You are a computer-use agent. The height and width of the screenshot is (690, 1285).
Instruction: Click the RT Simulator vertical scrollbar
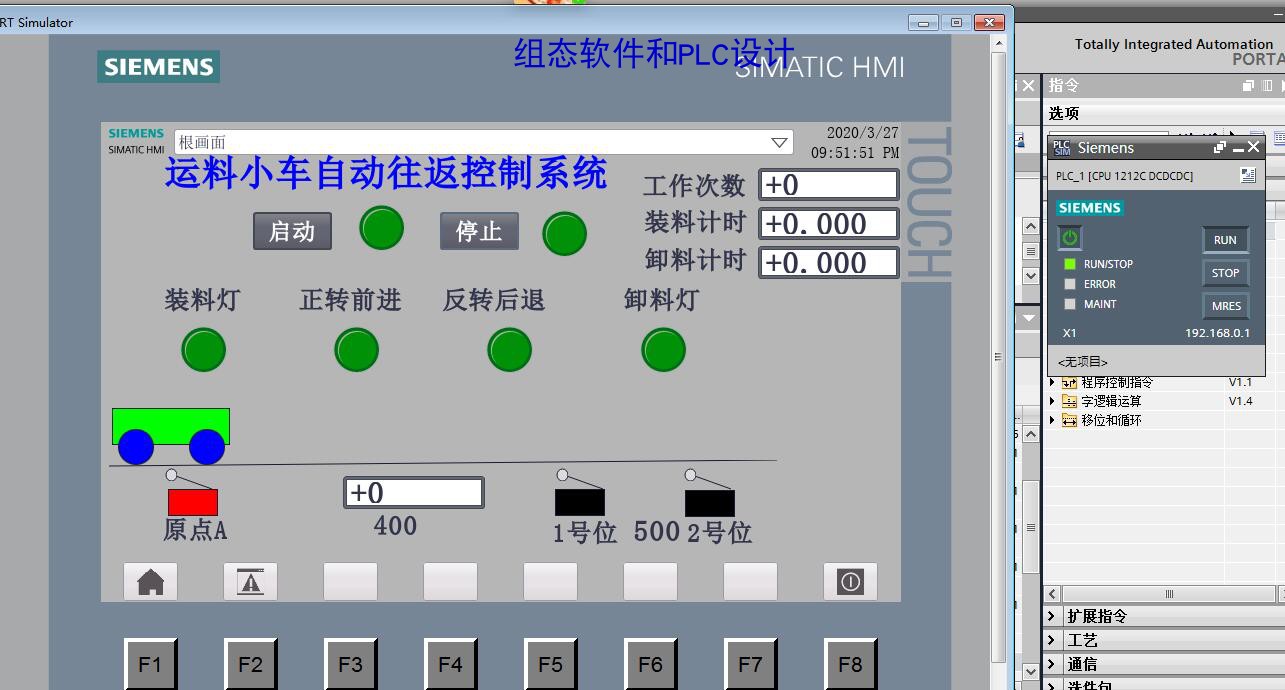coord(998,357)
